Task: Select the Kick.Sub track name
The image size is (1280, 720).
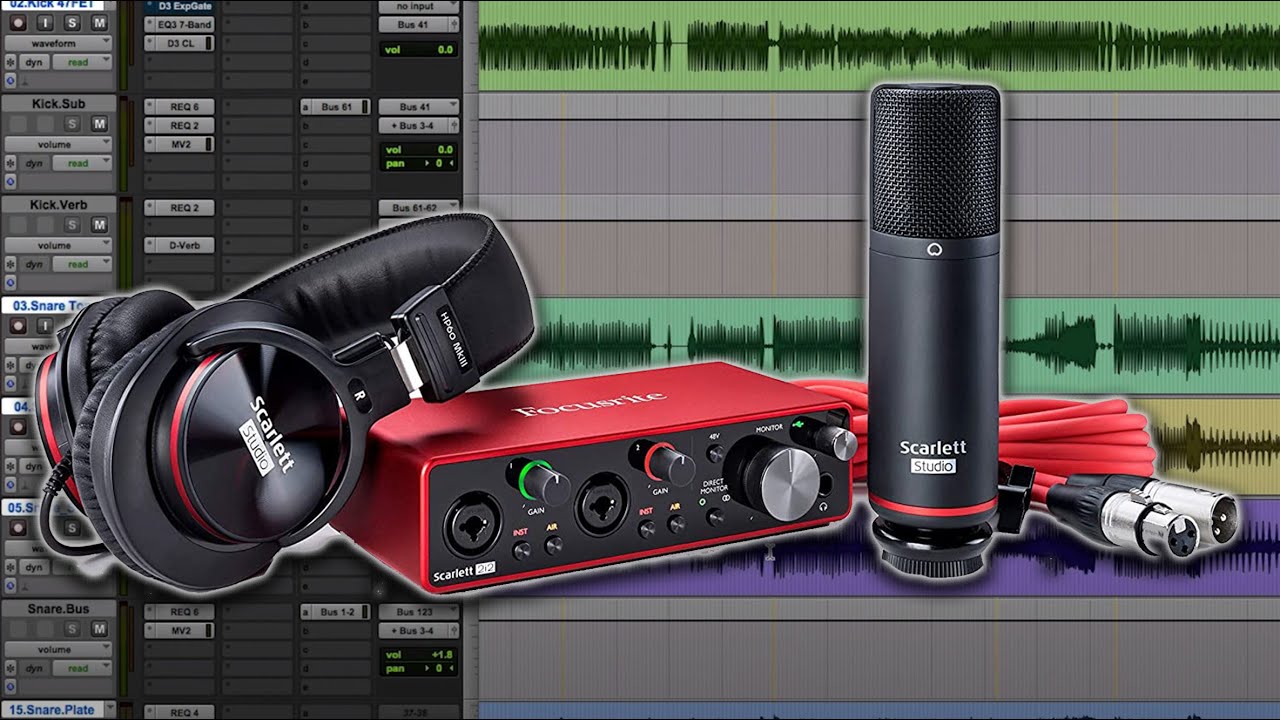Action: tap(58, 104)
